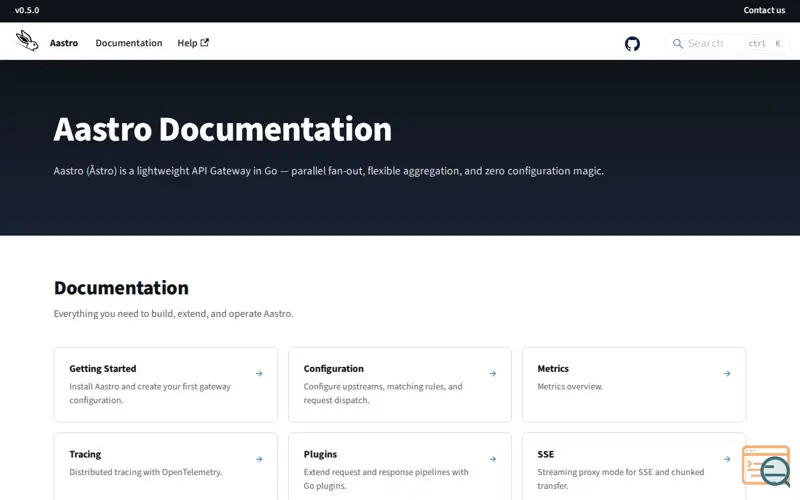Image resolution: width=800 pixels, height=500 pixels.
Task: Open the Metrics card title
Action: tap(553, 368)
